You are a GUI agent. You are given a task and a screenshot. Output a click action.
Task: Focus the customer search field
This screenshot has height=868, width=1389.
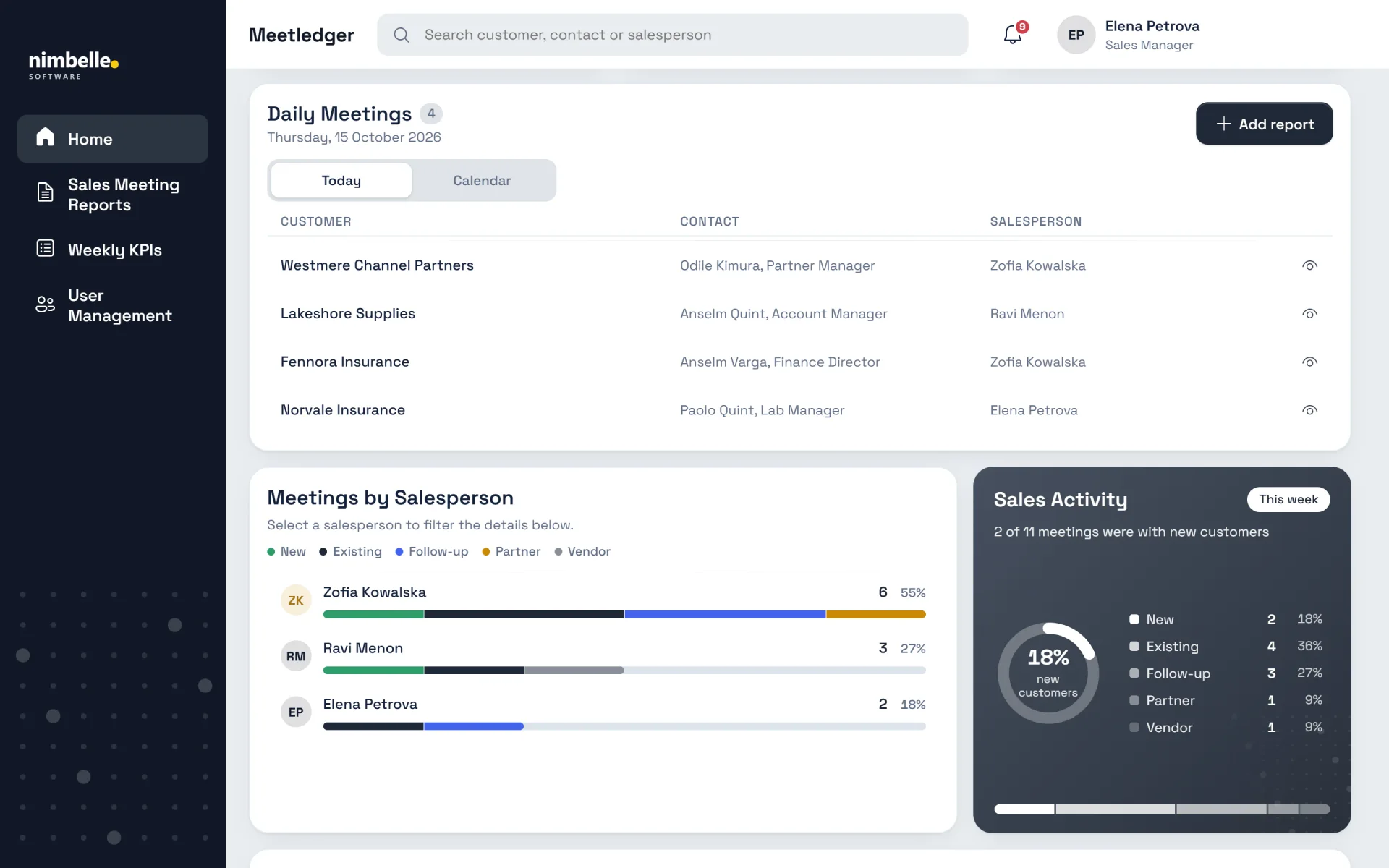(x=672, y=35)
